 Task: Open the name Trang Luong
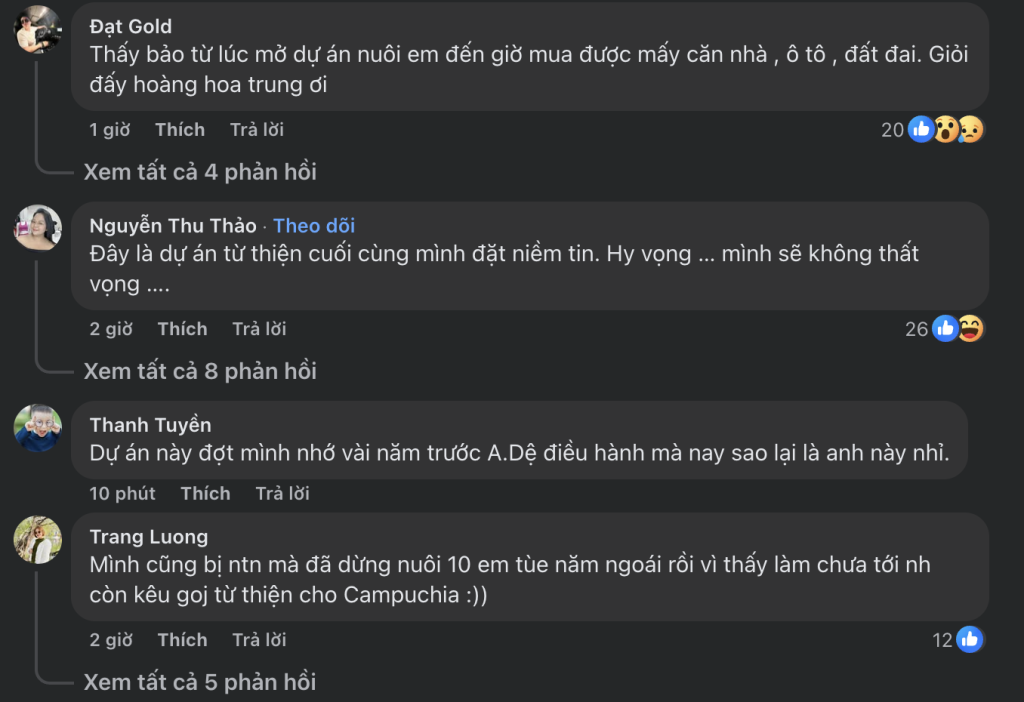tap(147, 536)
